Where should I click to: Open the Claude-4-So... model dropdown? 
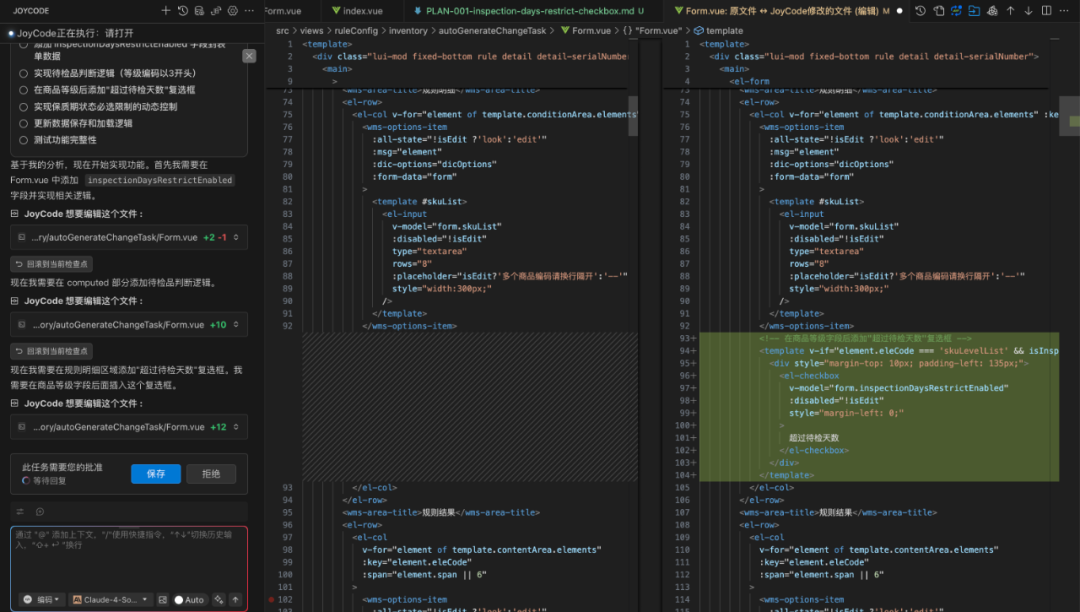[x=110, y=600]
